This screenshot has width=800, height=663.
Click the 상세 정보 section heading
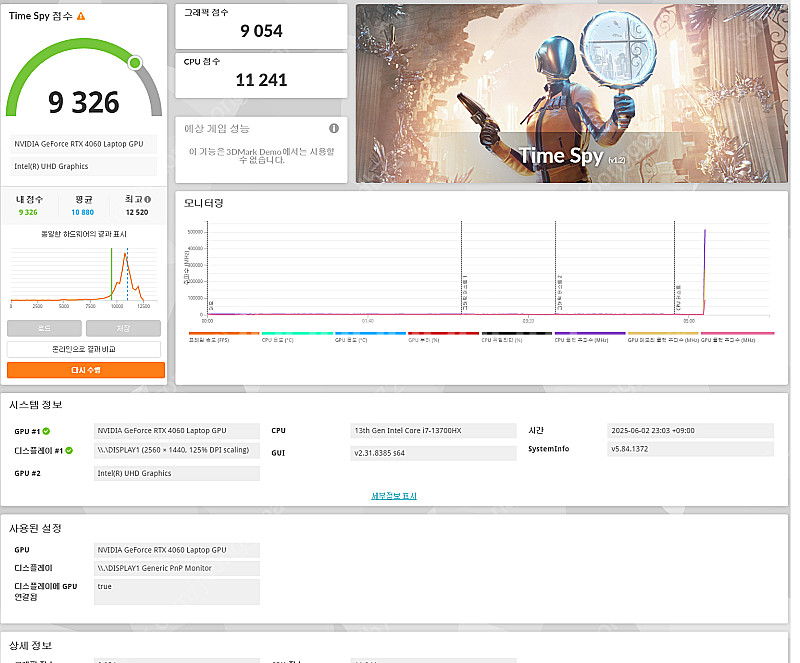click(31, 646)
